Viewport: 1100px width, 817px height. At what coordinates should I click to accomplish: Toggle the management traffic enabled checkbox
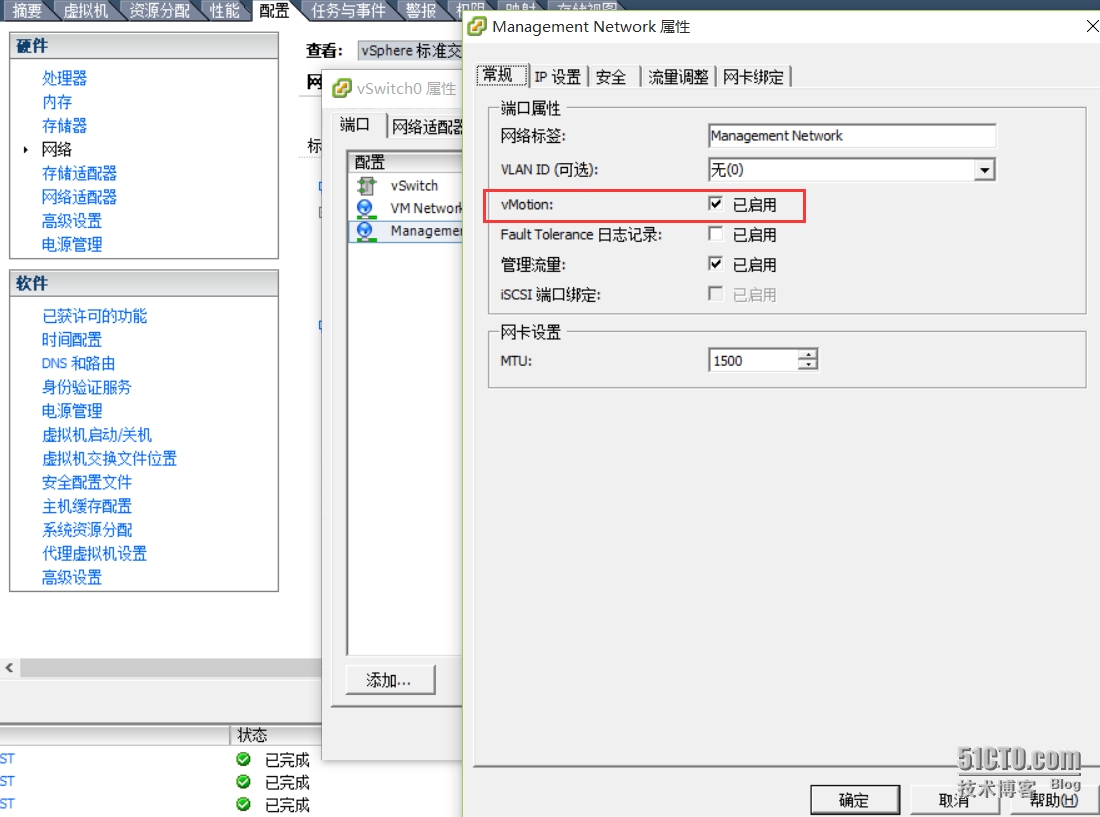715,264
